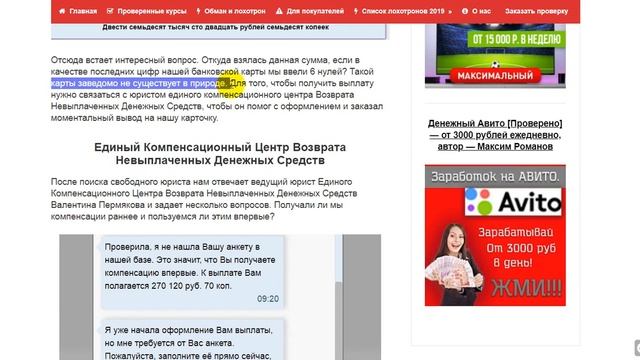Click the lightning icon before Обман и лохотрон
Image resolution: width=640 pixels, height=360 pixels.
click(198, 11)
